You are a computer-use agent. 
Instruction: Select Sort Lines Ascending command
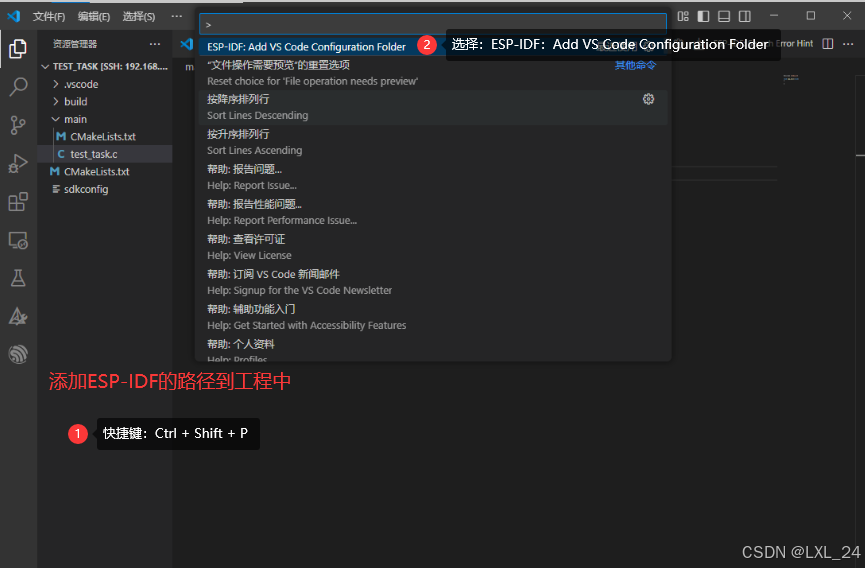[x=433, y=142]
